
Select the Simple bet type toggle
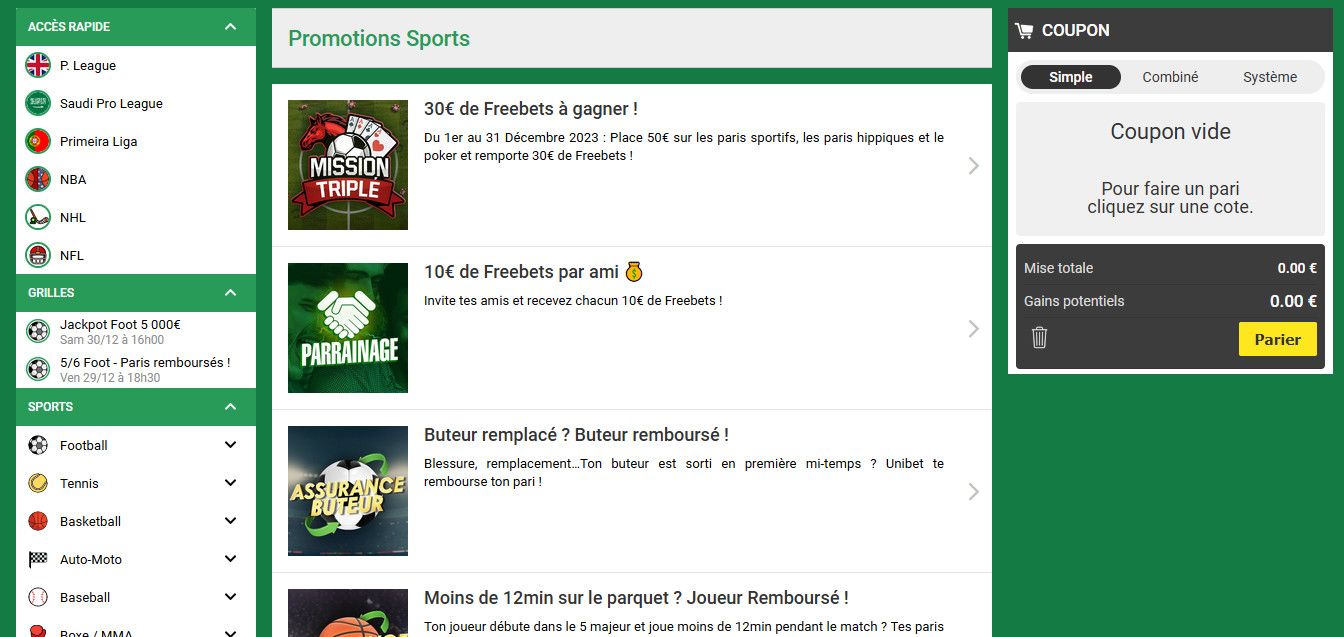pos(1071,77)
